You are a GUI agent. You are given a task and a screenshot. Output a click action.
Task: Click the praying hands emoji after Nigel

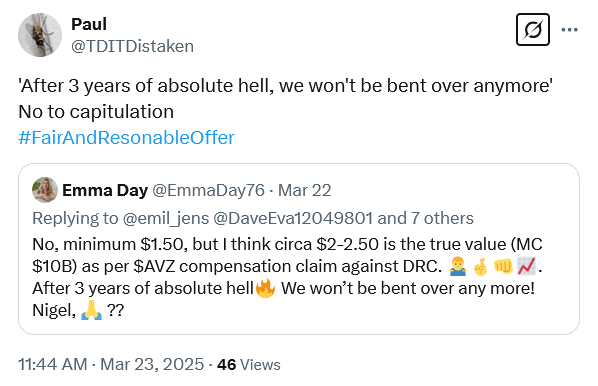coord(92,310)
